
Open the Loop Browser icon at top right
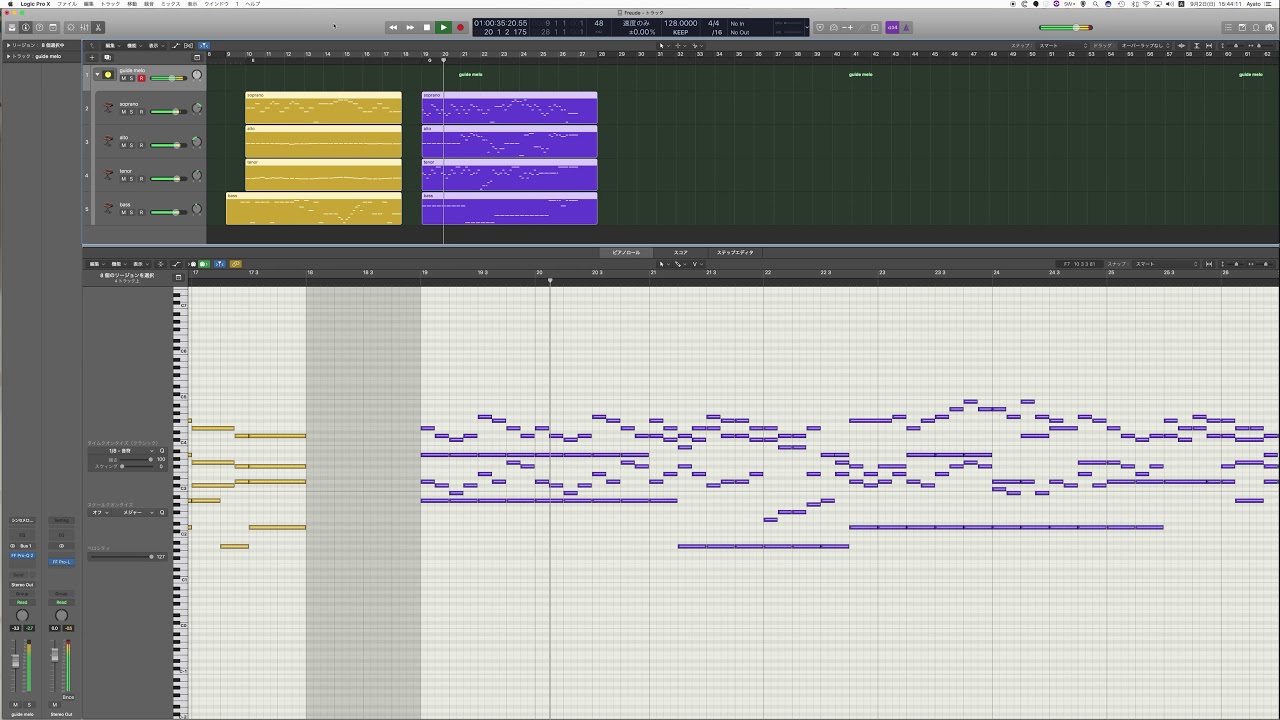[x=1256, y=27]
